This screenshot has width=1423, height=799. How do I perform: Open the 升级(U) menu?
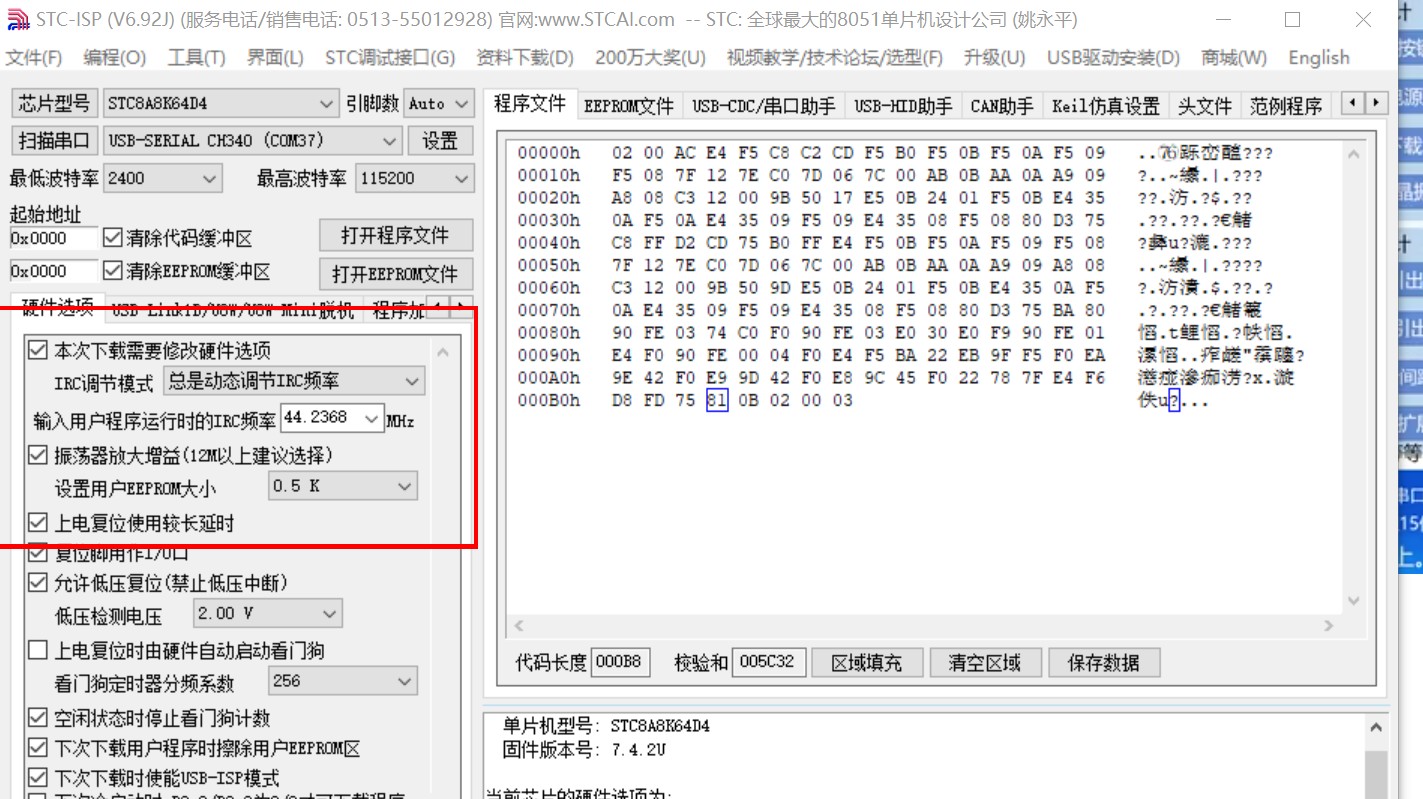995,58
